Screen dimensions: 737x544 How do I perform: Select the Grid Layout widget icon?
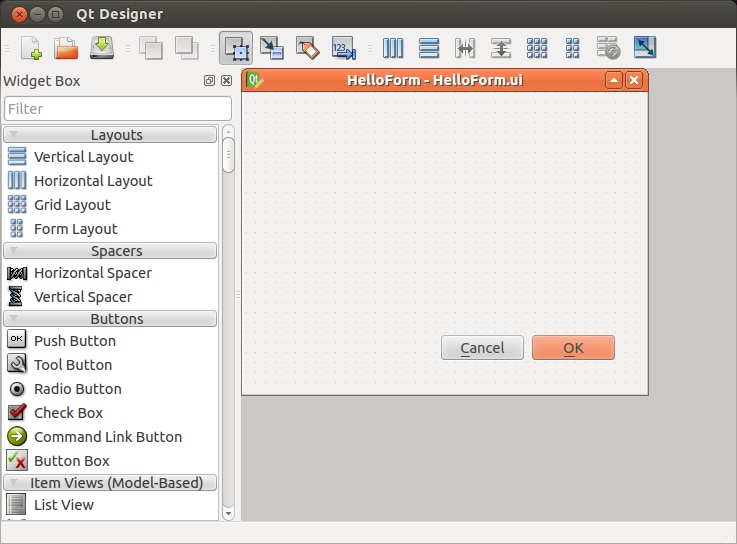(x=17, y=204)
